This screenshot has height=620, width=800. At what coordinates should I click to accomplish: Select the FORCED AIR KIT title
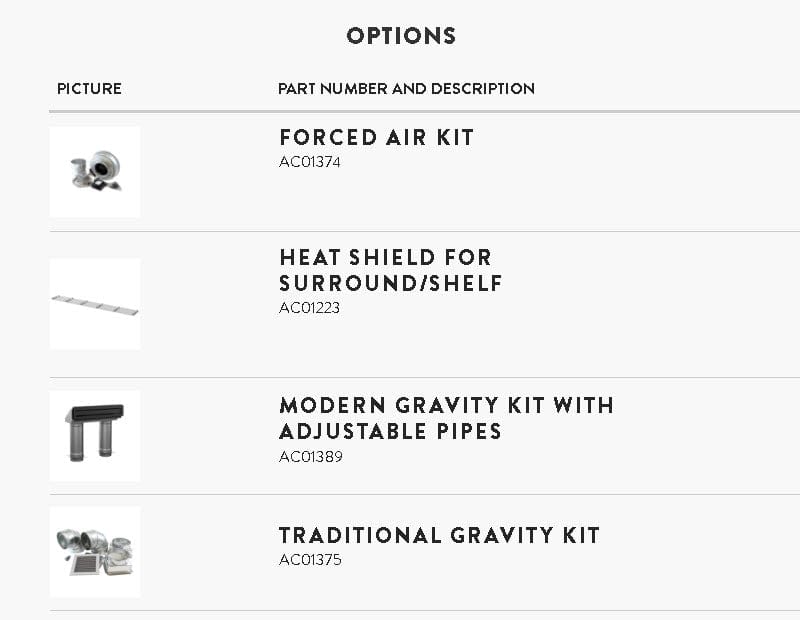377,137
